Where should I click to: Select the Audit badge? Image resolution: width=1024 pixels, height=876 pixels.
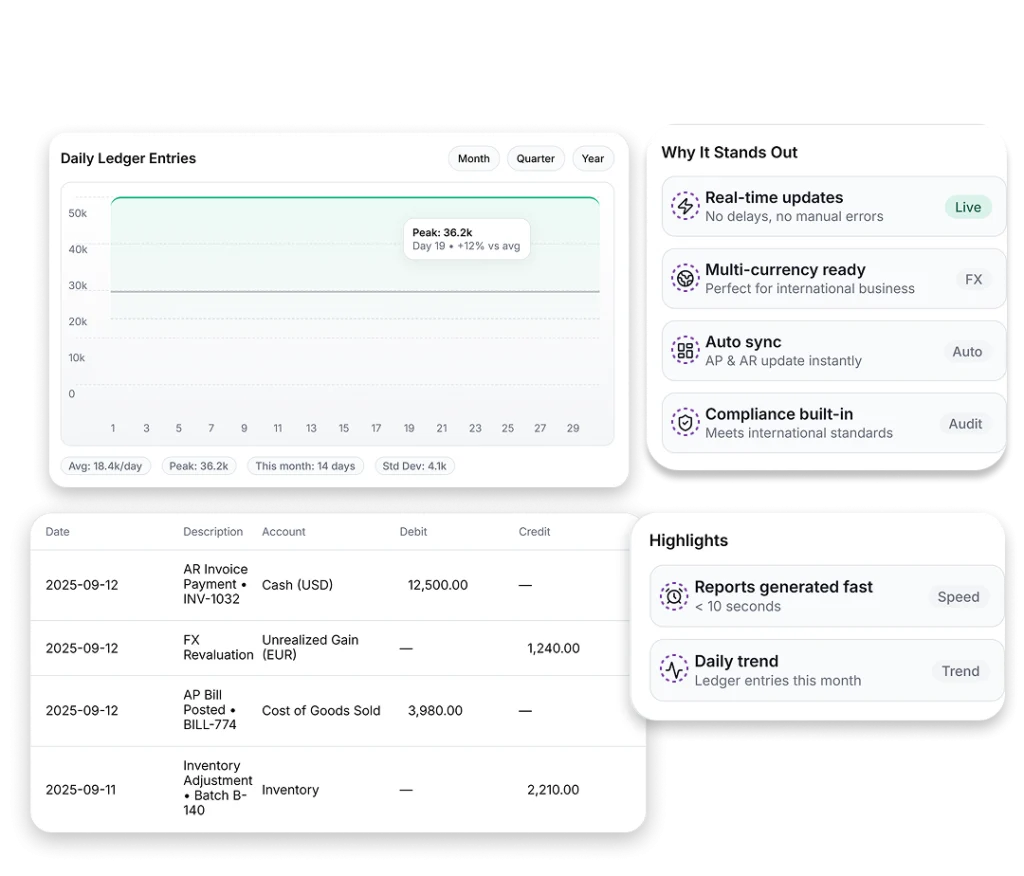pyautogui.click(x=965, y=424)
